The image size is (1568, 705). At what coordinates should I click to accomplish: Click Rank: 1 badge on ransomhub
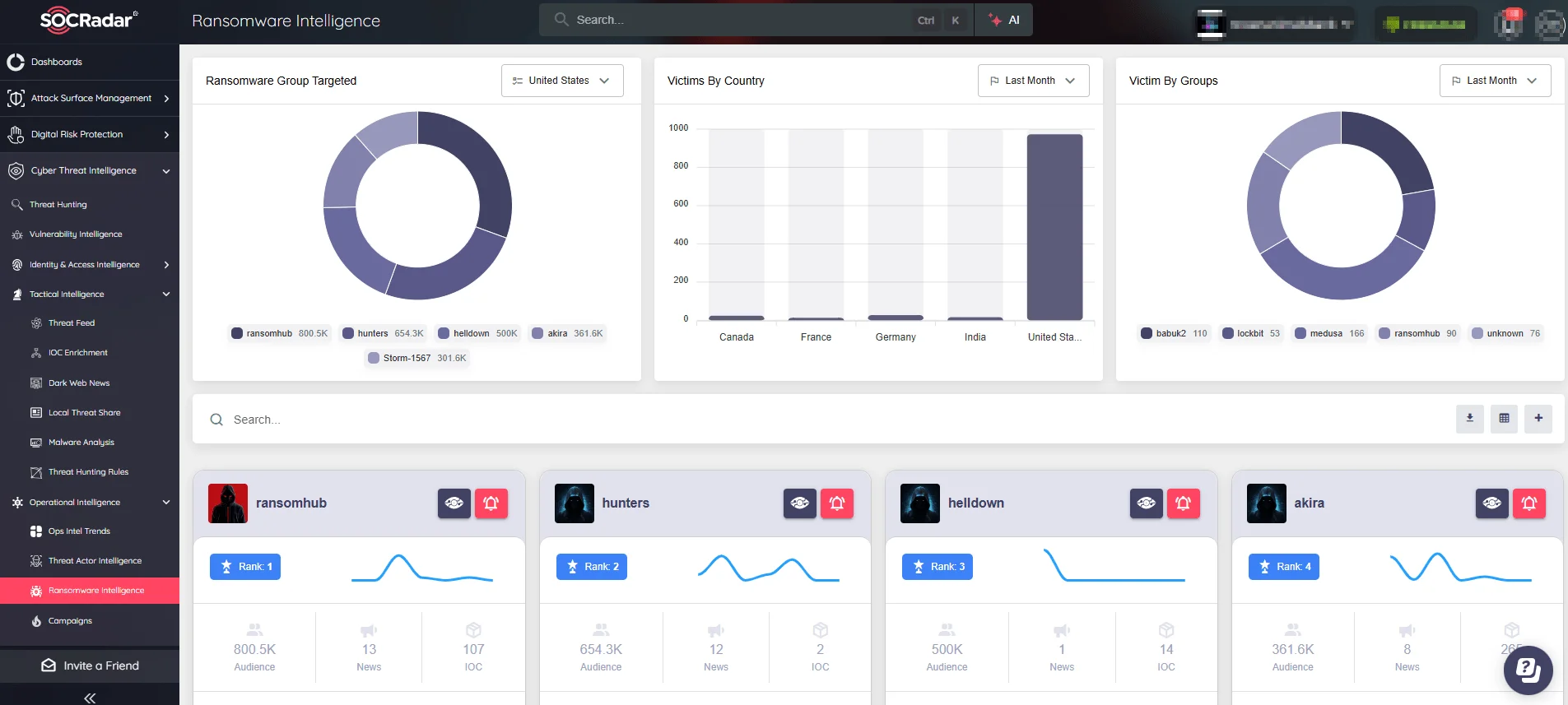245,567
